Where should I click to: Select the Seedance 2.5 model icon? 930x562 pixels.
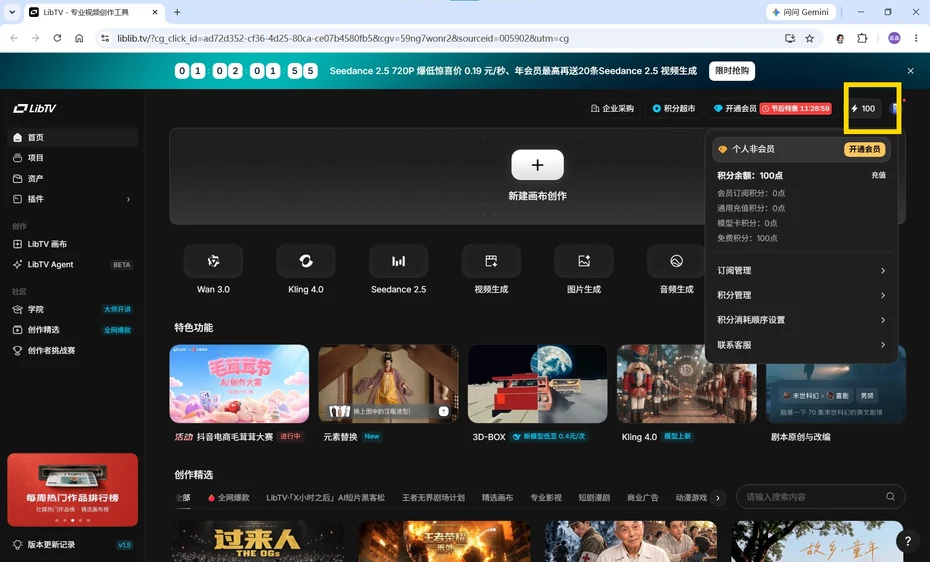pos(398,261)
